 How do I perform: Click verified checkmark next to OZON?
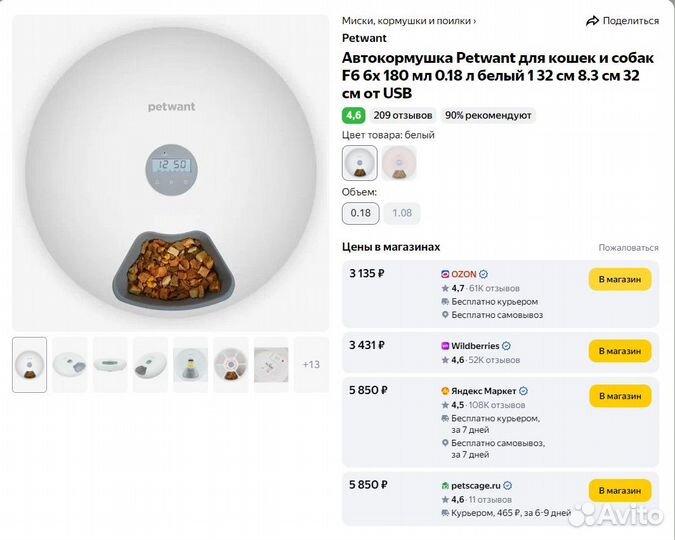tap(484, 273)
